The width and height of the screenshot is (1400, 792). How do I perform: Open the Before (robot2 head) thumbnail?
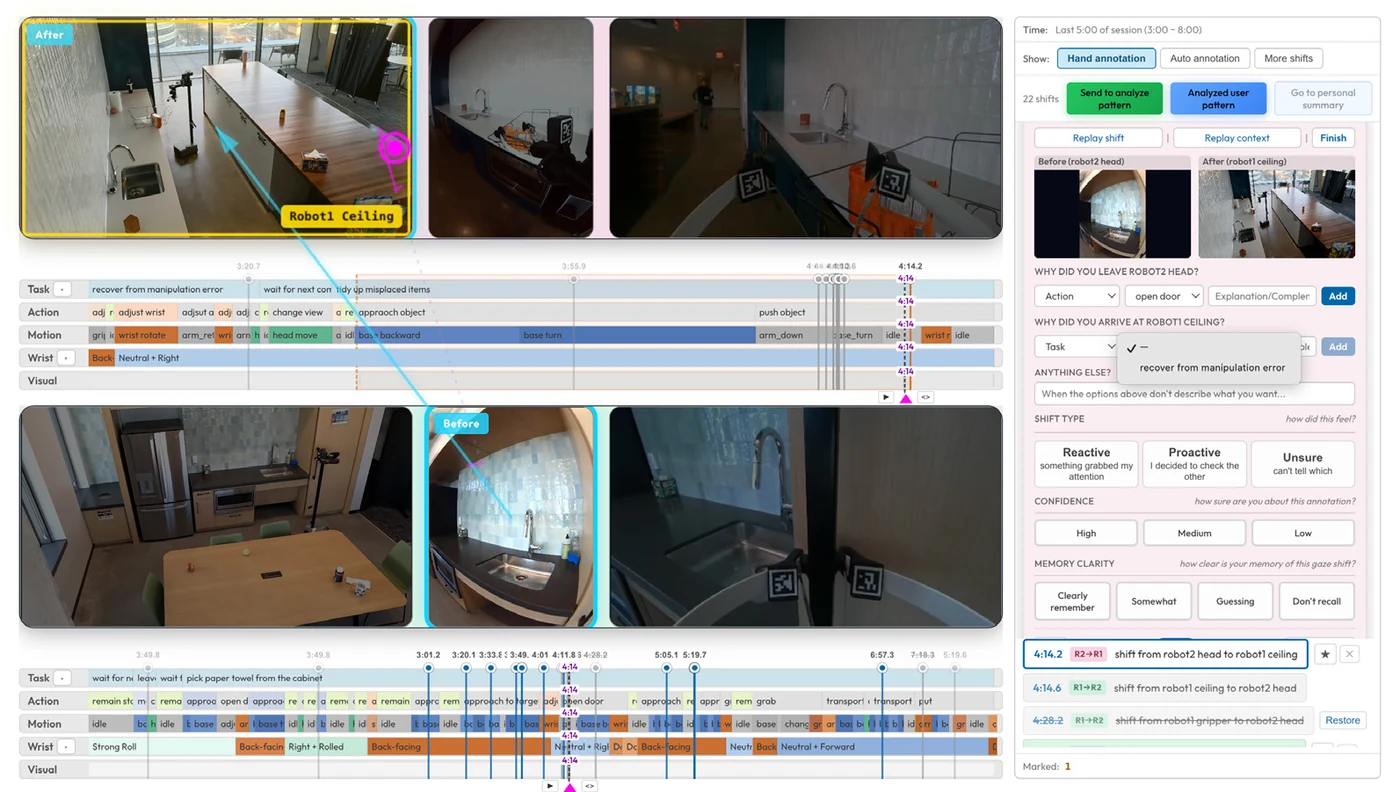(1112, 214)
